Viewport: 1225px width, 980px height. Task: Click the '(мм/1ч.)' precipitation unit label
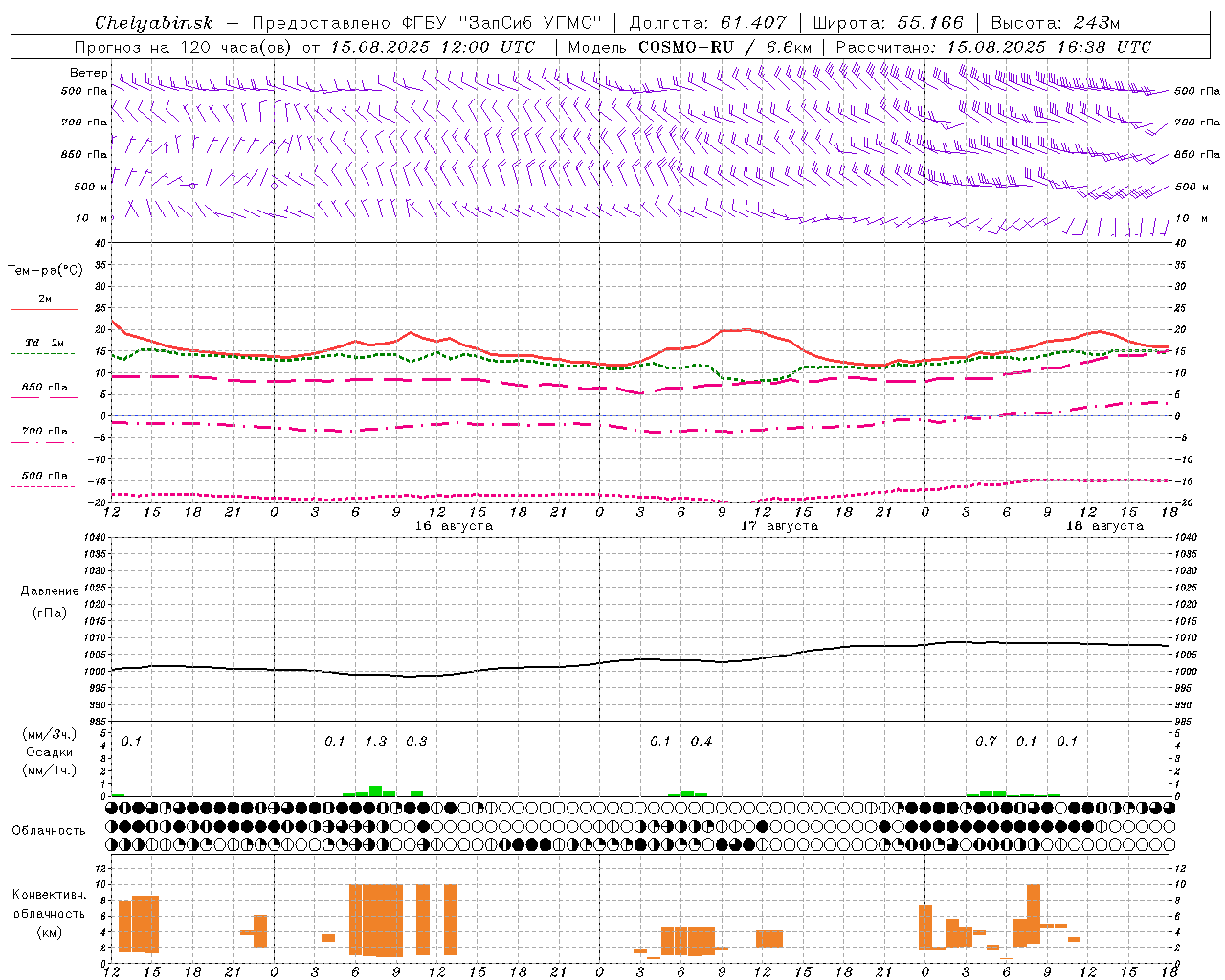point(50,770)
